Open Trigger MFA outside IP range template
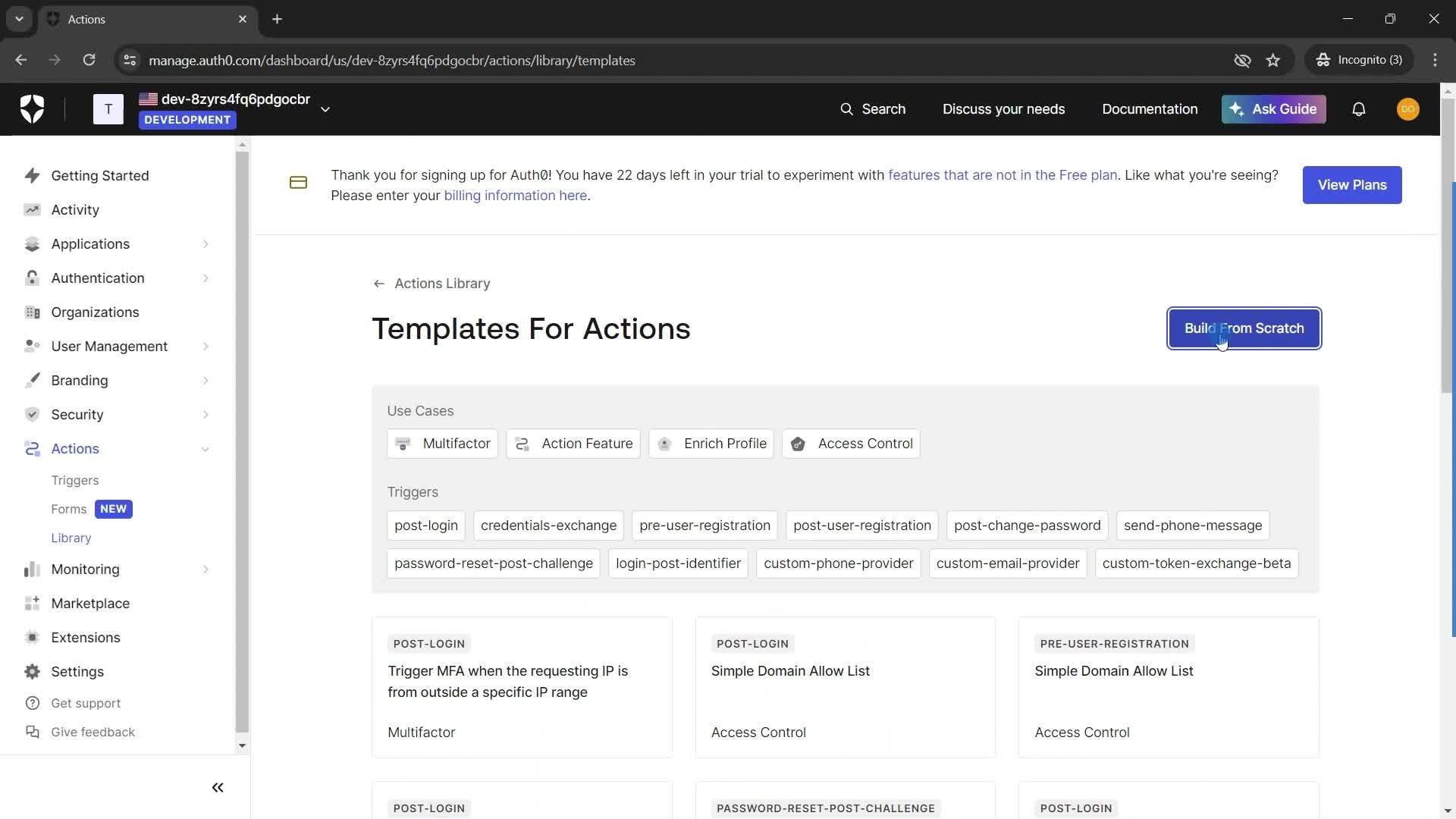The height and width of the screenshot is (819, 1456). coord(522,687)
